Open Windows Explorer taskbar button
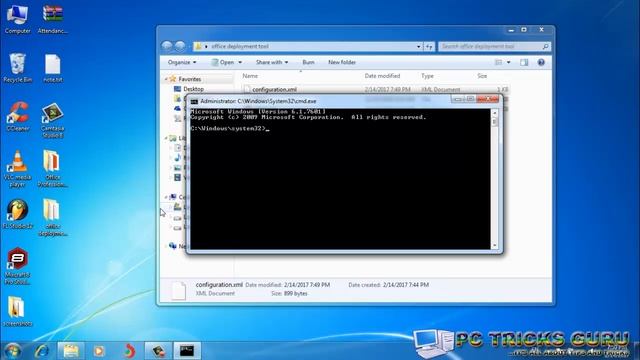This screenshot has height=360, width=640. tap(71, 351)
